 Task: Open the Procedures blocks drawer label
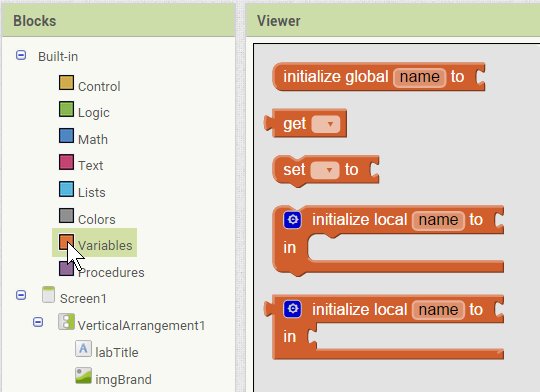click(111, 272)
